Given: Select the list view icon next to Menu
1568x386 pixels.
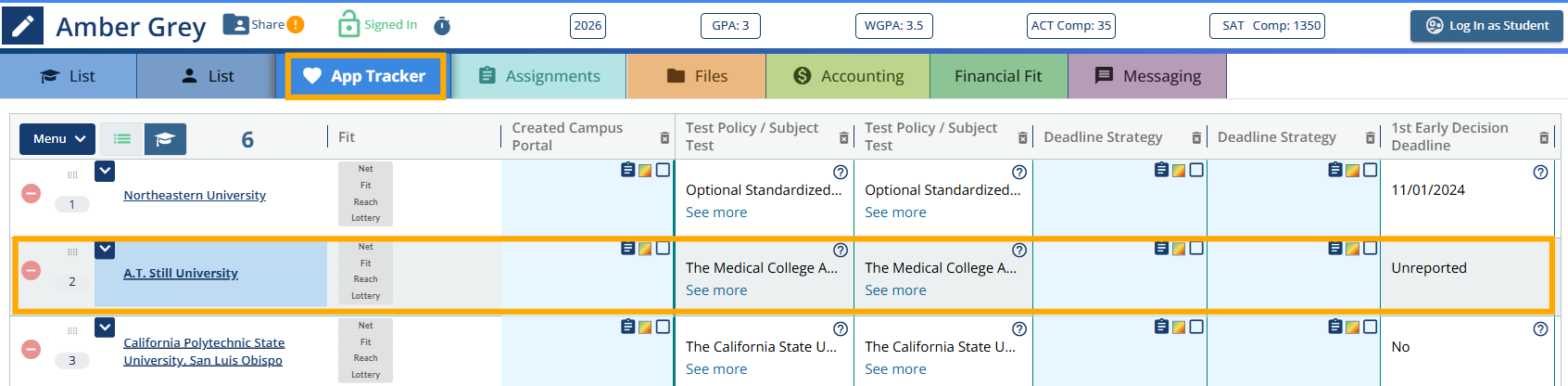Looking at the screenshot, I should click(122, 139).
